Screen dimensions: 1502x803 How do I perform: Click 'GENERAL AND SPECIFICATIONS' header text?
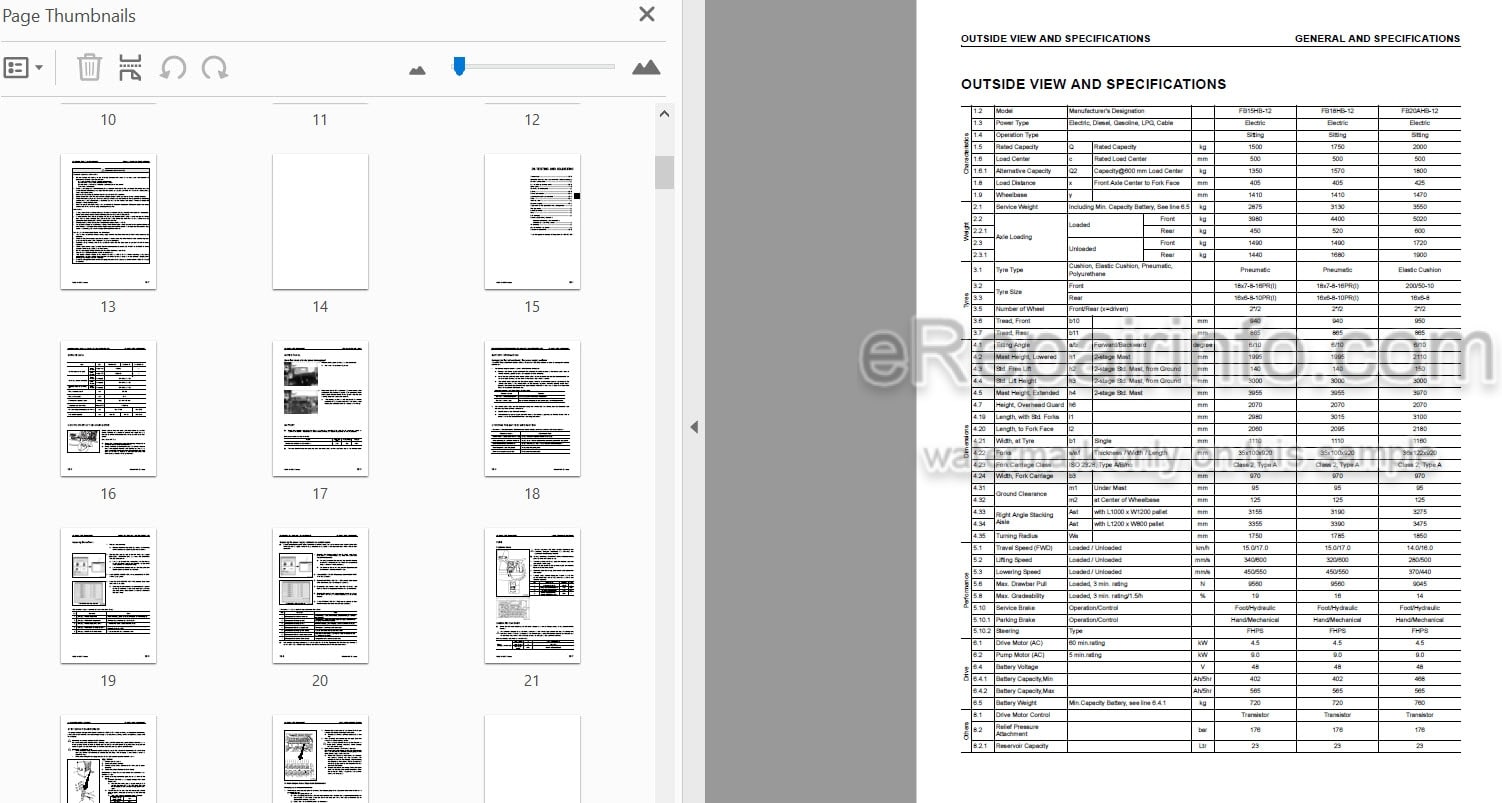(x=1377, y=39)
